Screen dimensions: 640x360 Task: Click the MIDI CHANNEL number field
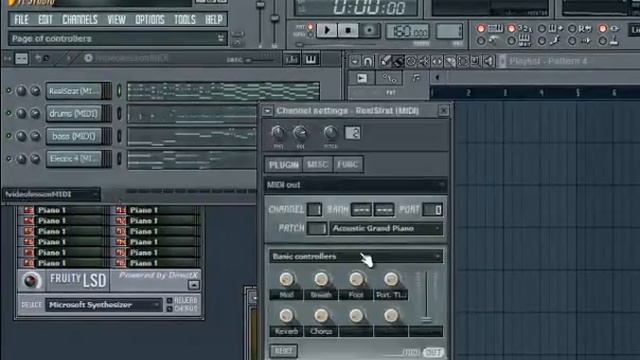click(314, 210)
